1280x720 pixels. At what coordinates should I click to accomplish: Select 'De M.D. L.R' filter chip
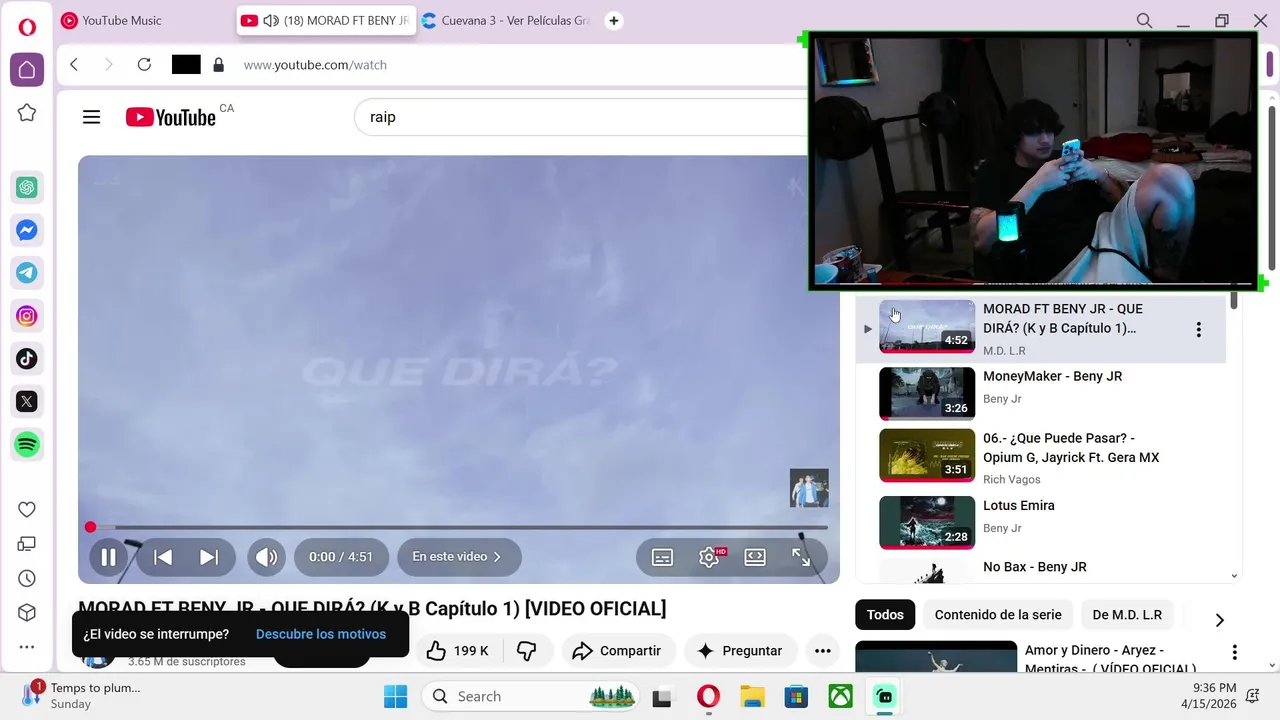[x=1127, y=615]
